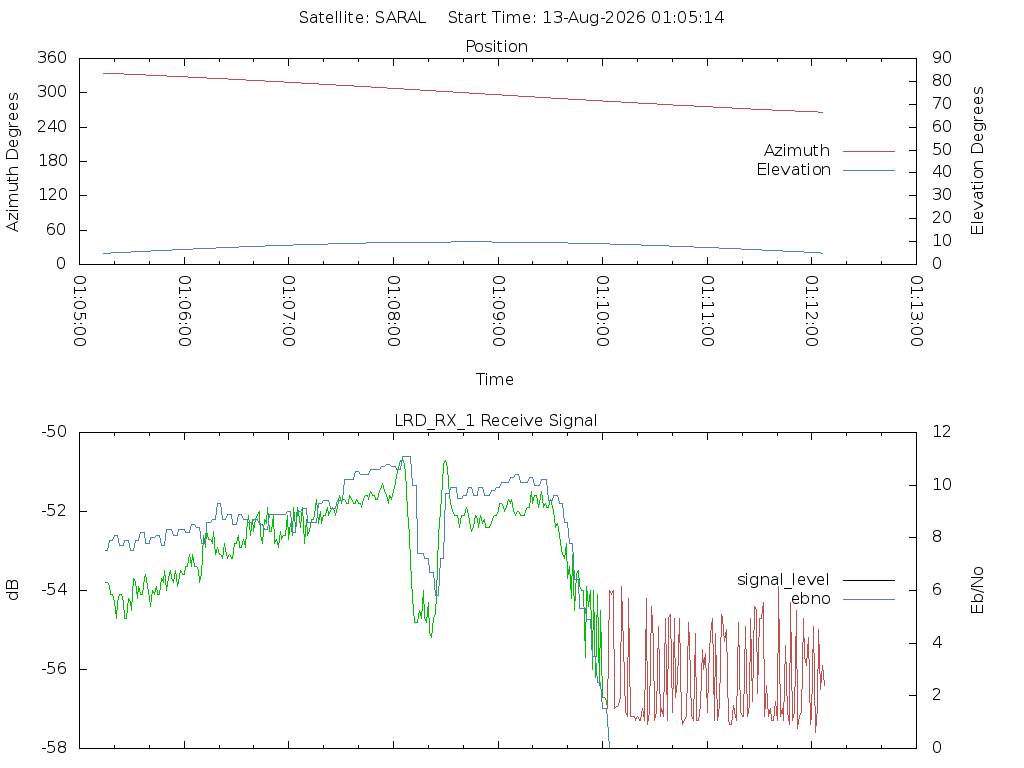
Task: Click the -56 dB axis value
Action: (x=54, y=669)
